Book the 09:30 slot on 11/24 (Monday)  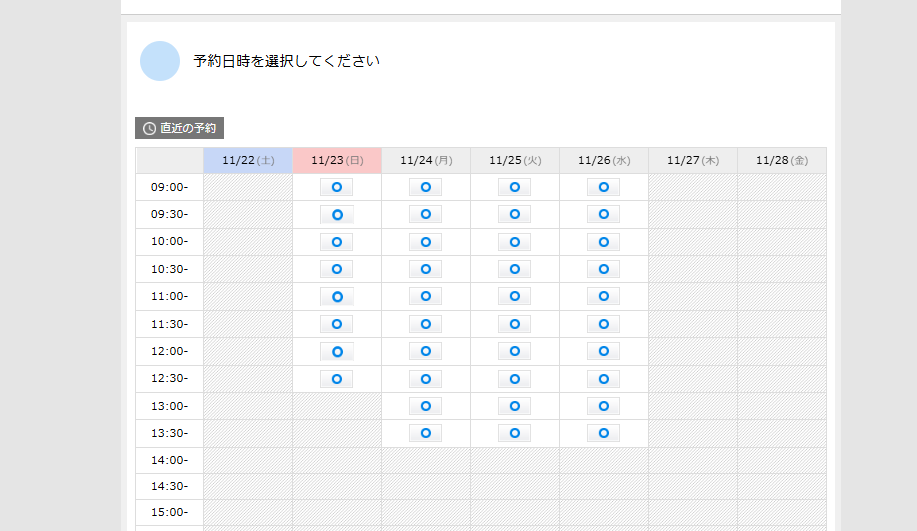[x=425, y=214]
